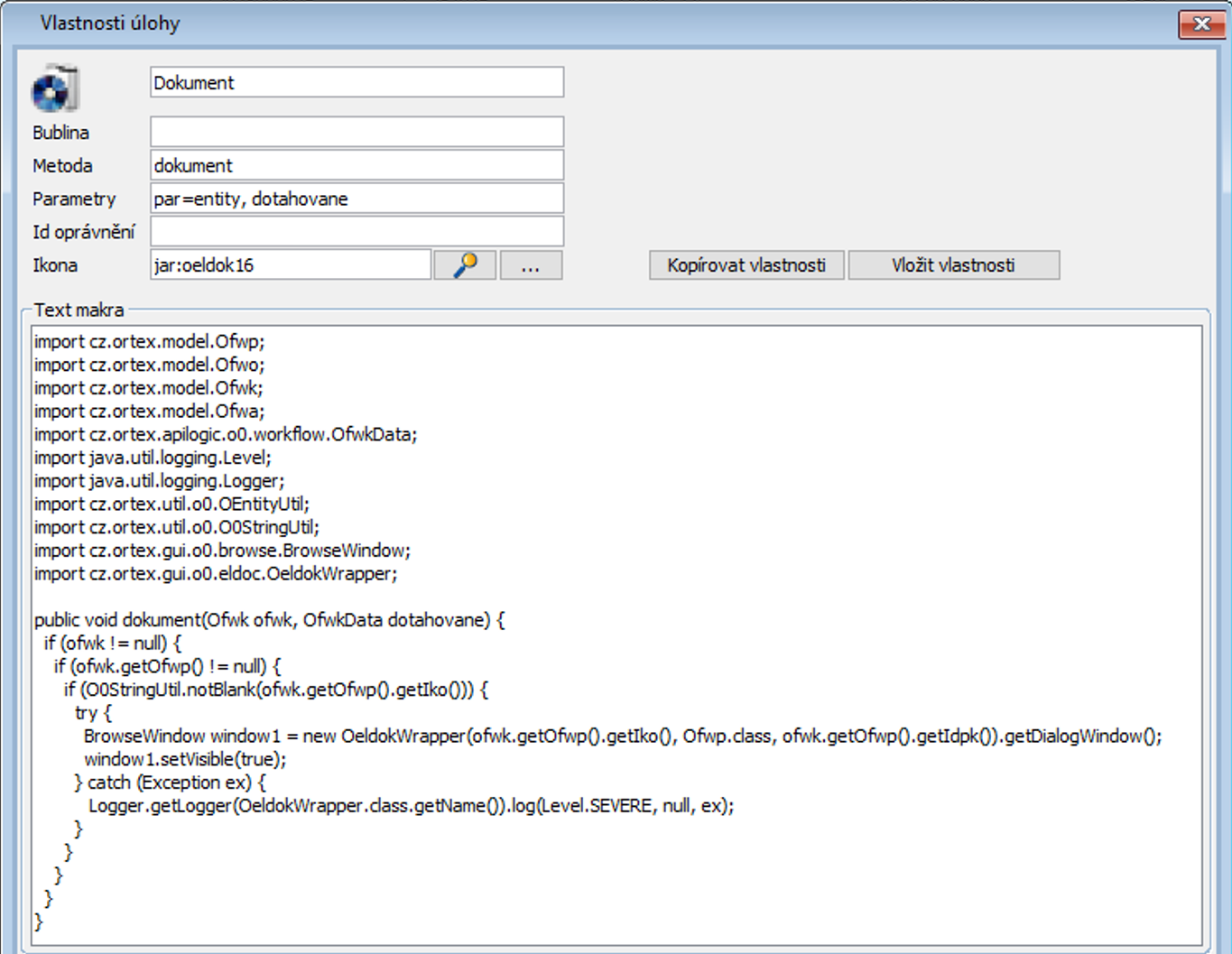Place cursor on import cz.ortex.model.Ofwp line
The image size is (1232, 954).
[x=150, y=342]
